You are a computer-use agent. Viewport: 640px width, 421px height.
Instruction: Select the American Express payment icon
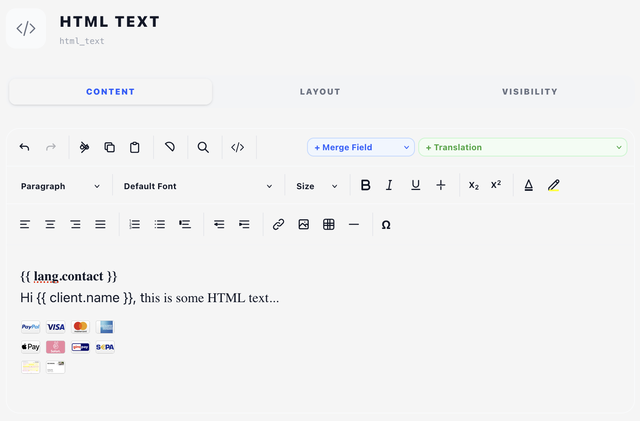105,327
